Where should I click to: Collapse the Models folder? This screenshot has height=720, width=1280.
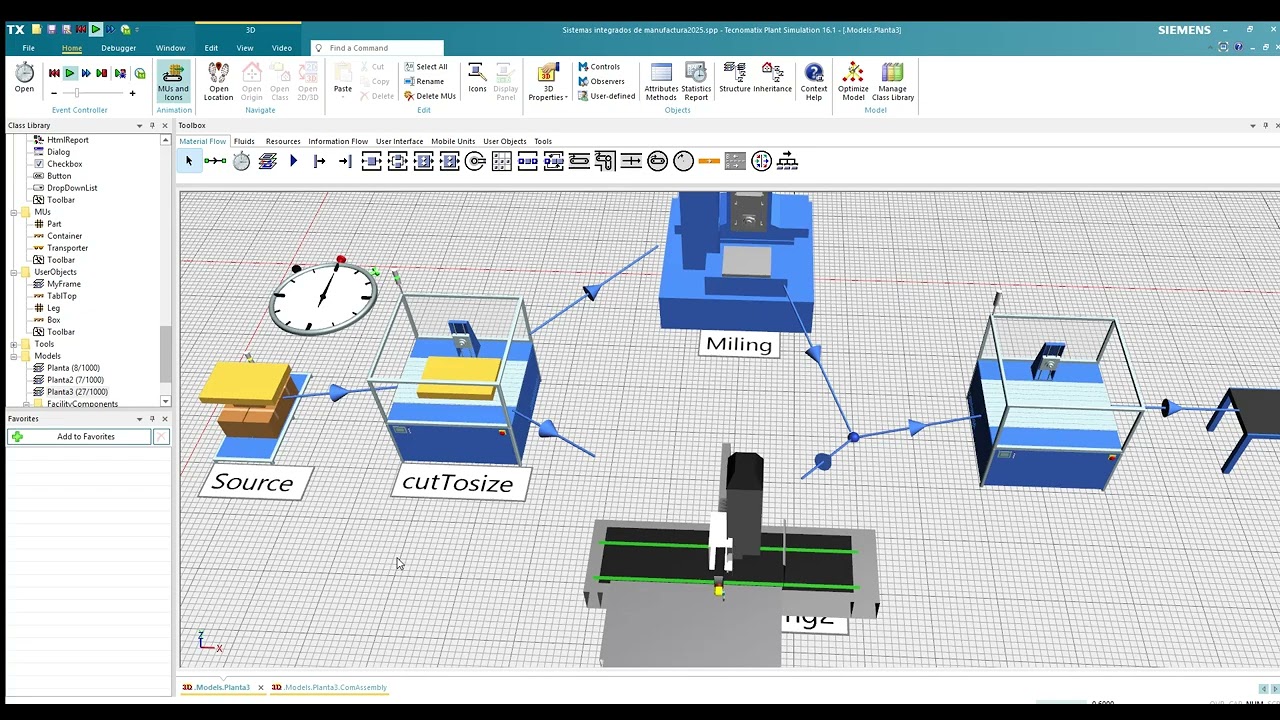click(14, 356)
